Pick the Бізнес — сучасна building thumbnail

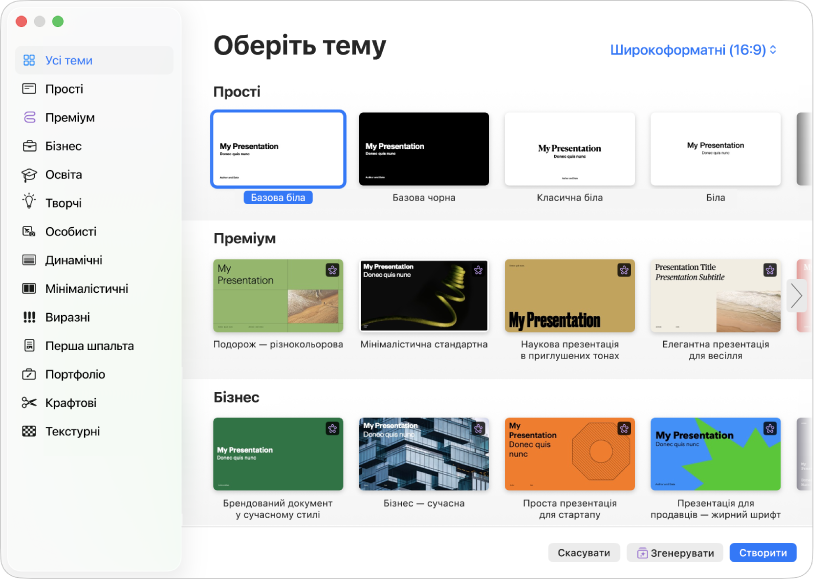click(424, 454)
